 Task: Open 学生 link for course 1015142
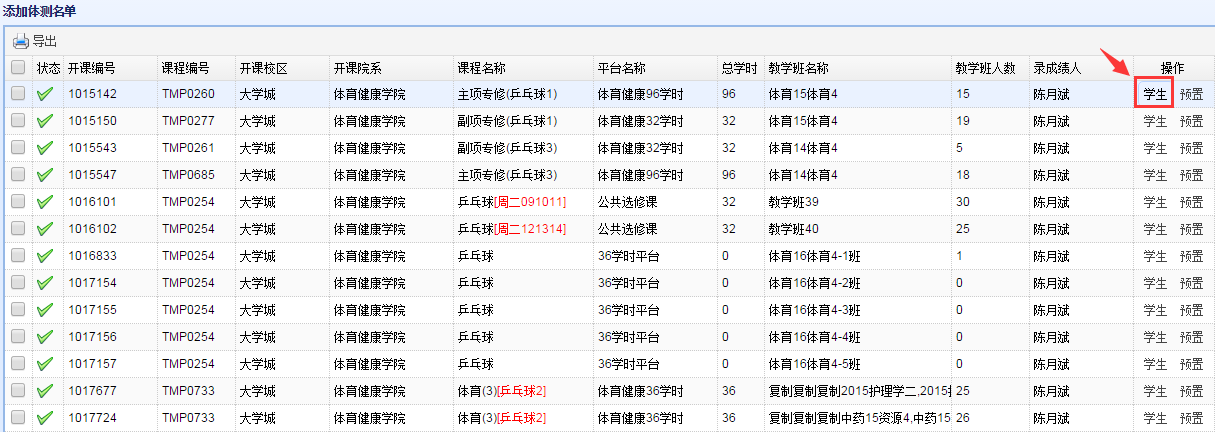point(1155,94)
